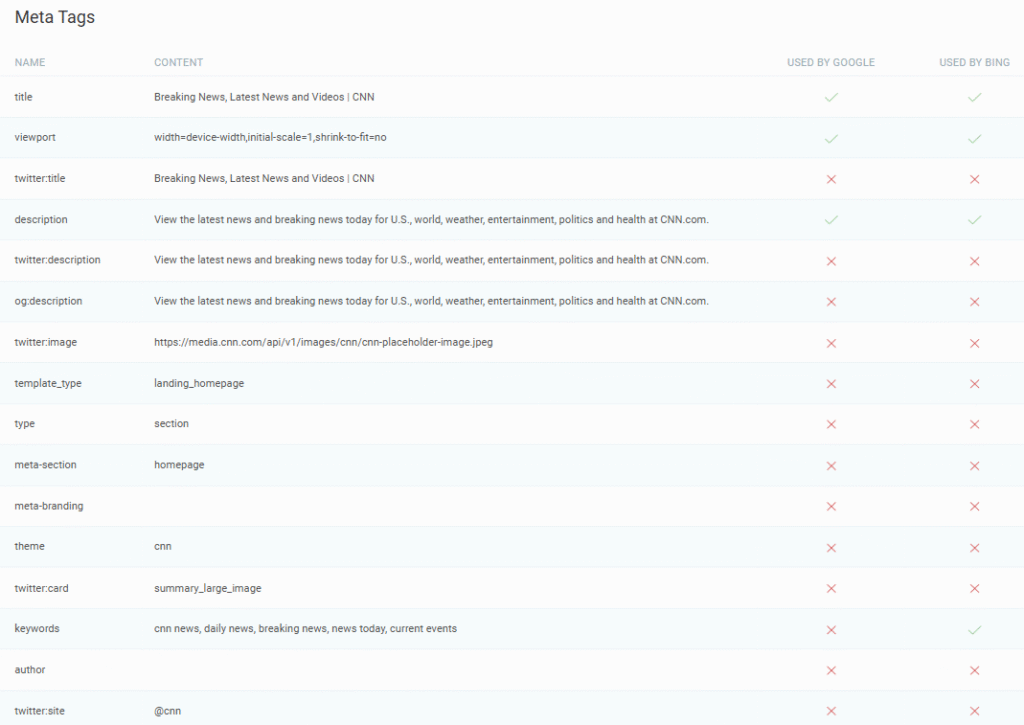Click the Meta Tags heading
1024x725 pixels.
pos(55,17)
